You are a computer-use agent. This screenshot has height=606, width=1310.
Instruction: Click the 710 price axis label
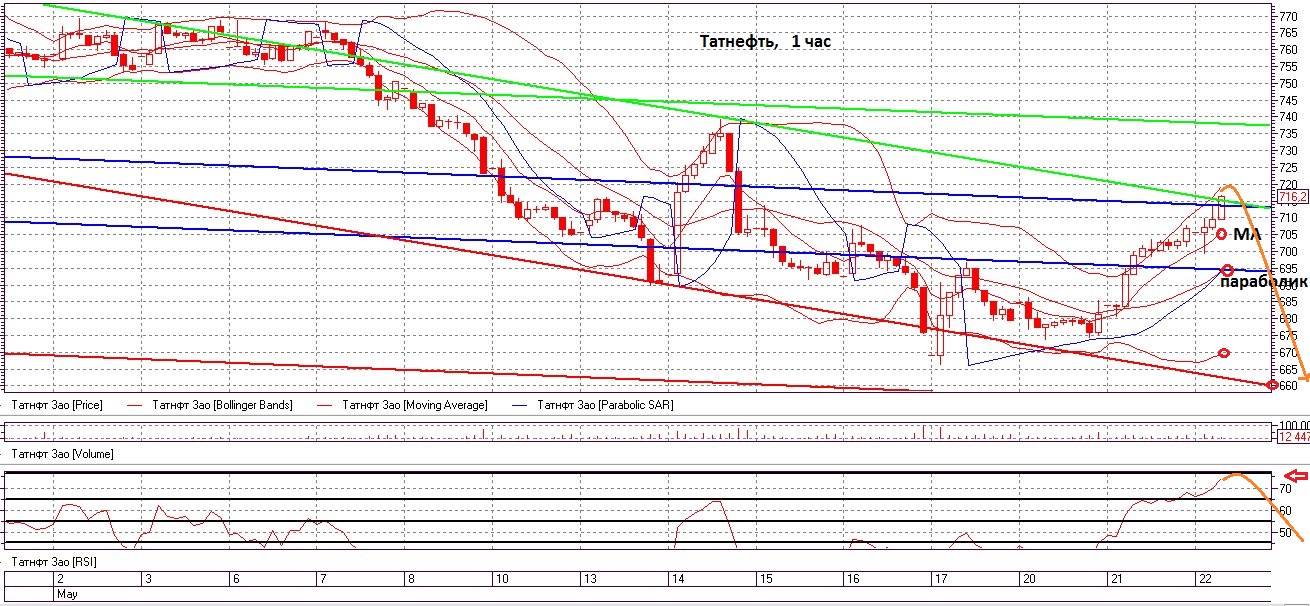[x=1289, y=218]
